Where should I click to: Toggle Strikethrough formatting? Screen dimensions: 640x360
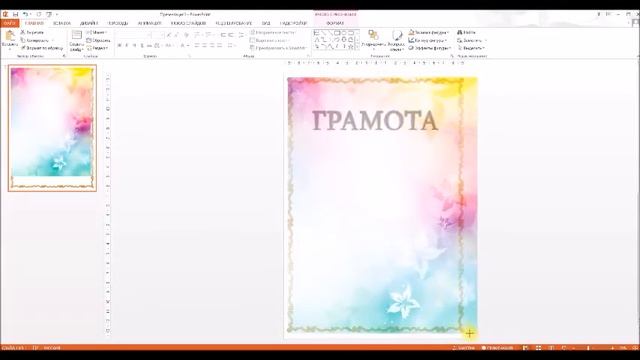coord(149,45)
